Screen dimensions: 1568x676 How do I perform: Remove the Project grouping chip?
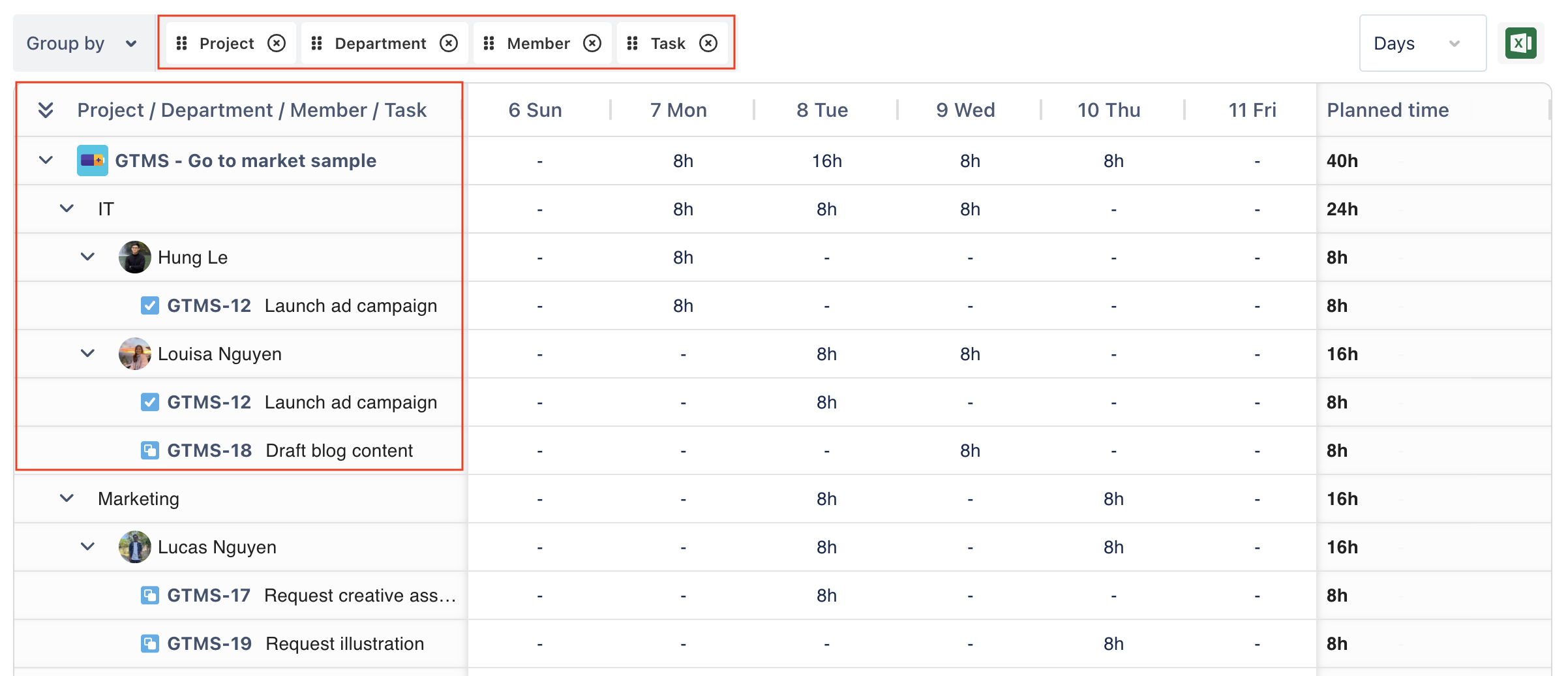point(277,43)
